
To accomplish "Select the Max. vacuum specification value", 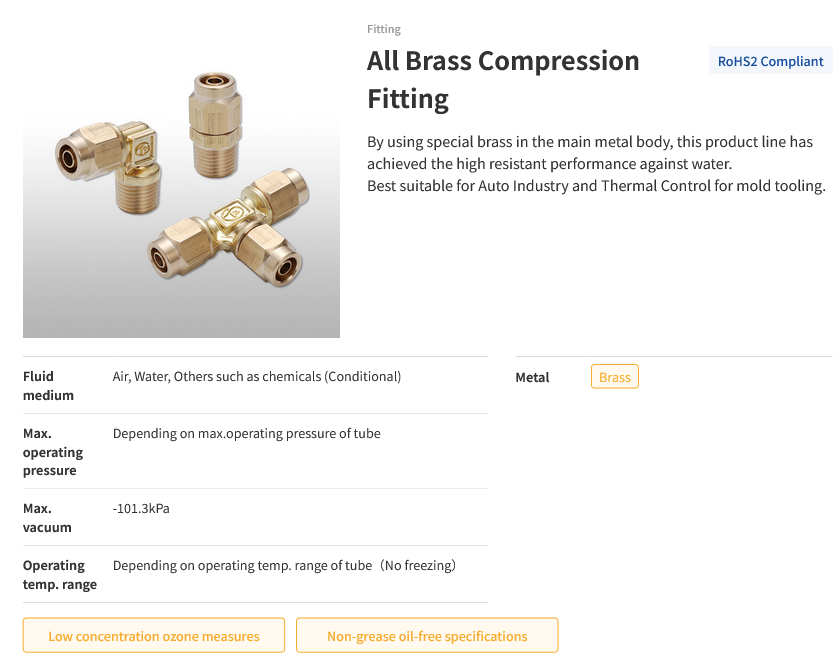I will 141,508.
